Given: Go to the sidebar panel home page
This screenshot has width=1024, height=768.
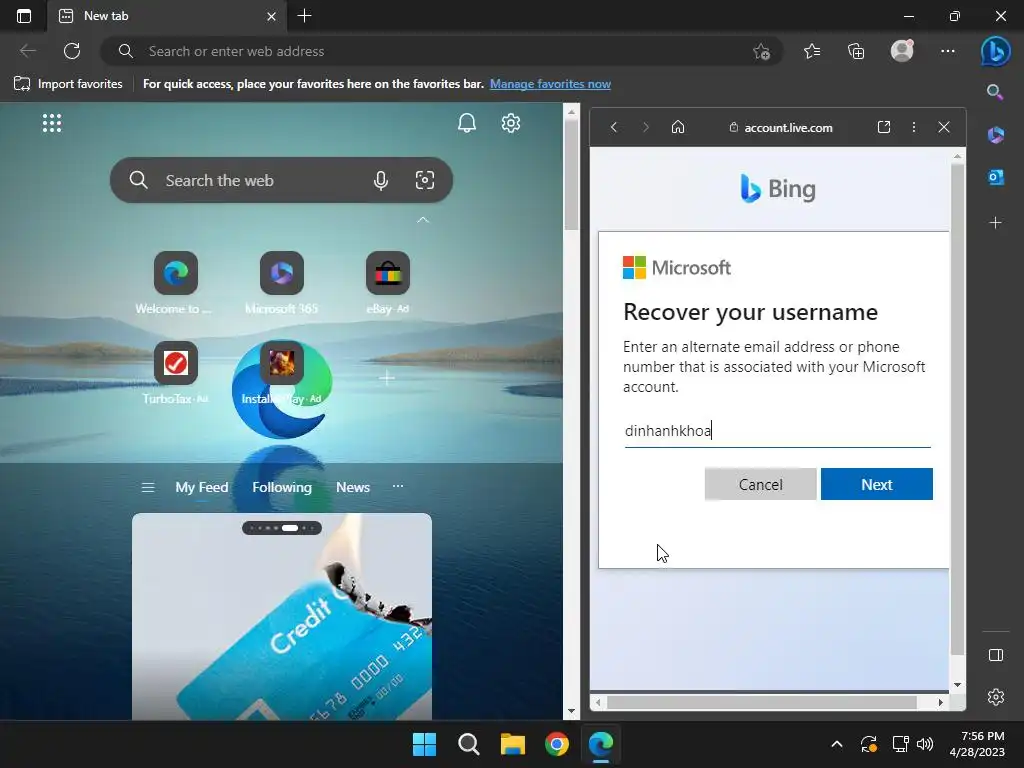Looking at the screenshot, I should [678, 127].
